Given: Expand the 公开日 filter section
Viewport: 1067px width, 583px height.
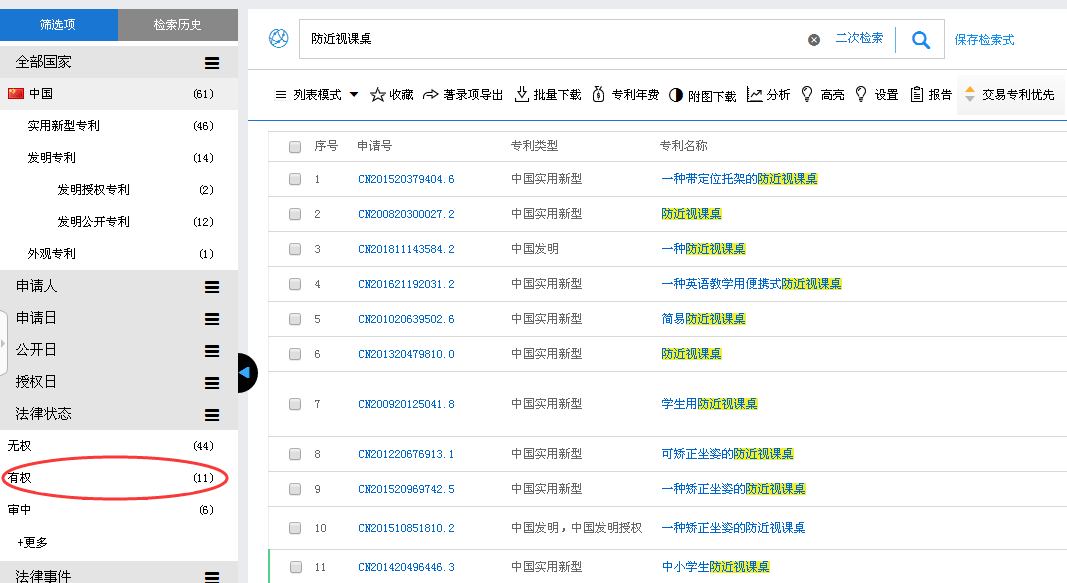Looking at the screenshot, I should point(212,351).
